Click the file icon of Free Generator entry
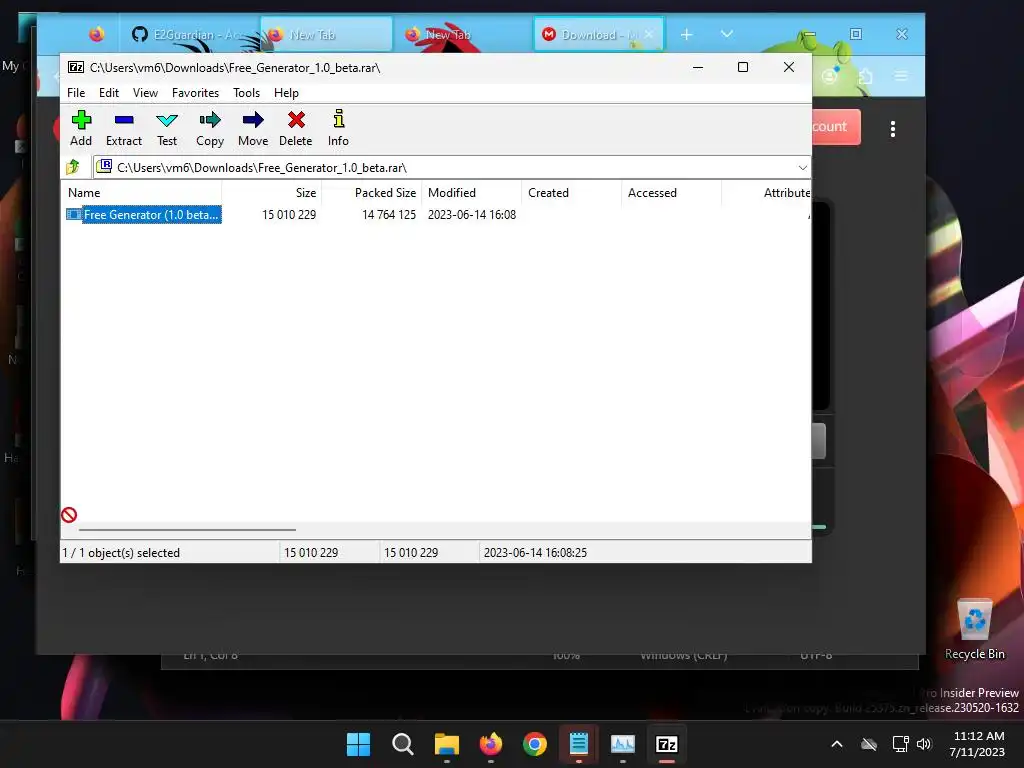 74,214
